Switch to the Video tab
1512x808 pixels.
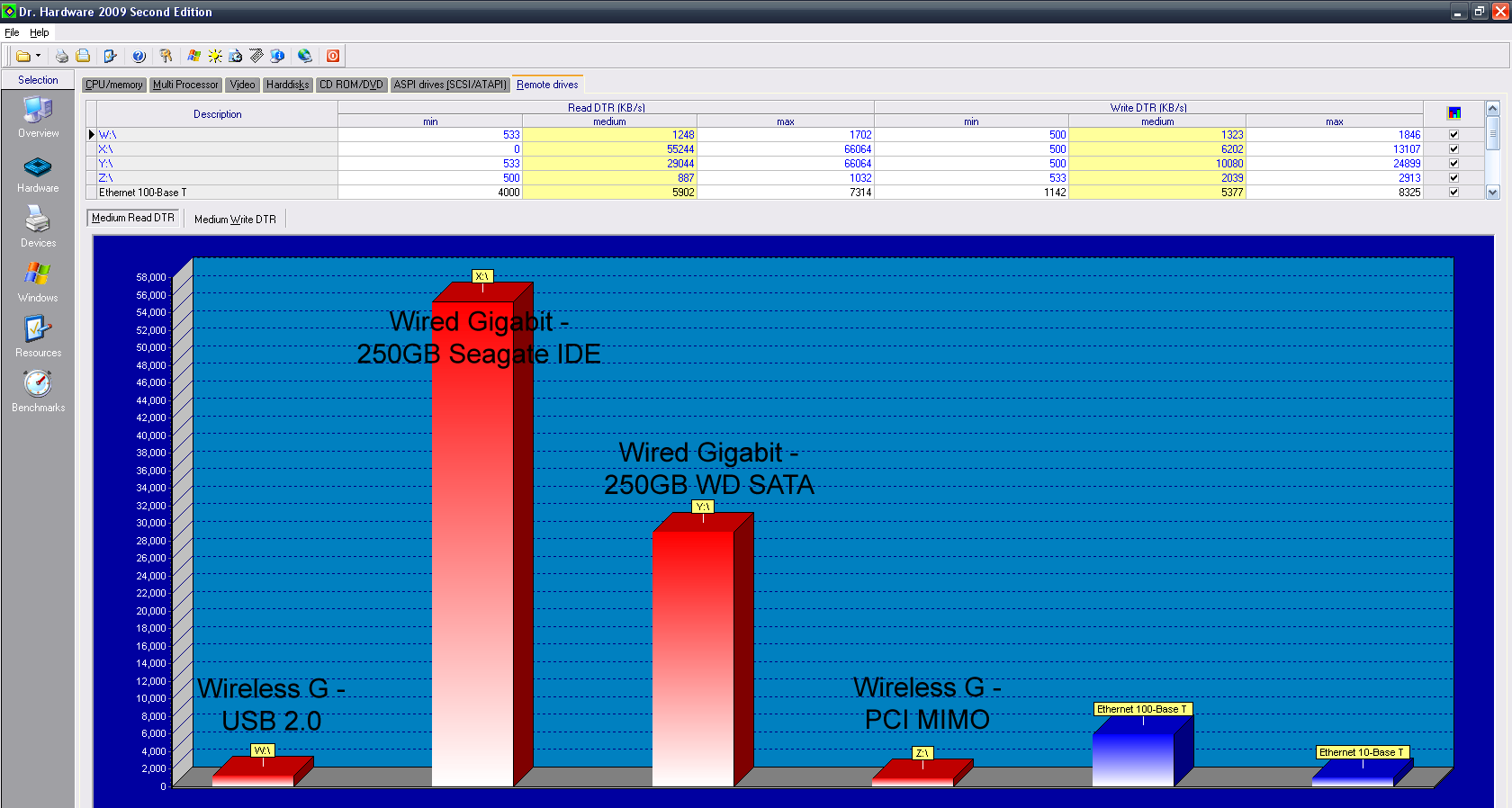pyautogui.click(x=242, y=85)
